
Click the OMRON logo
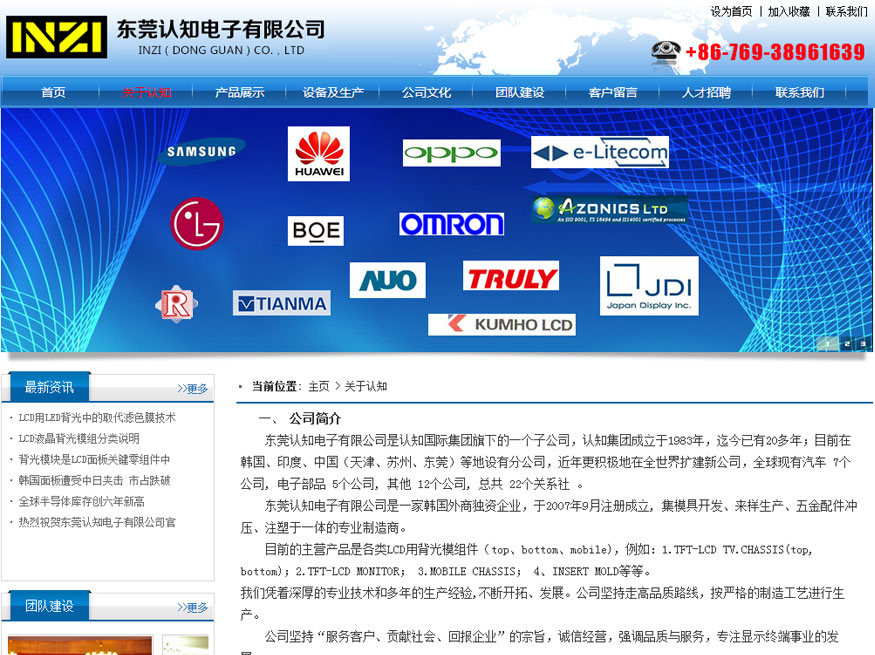point(451,224)
